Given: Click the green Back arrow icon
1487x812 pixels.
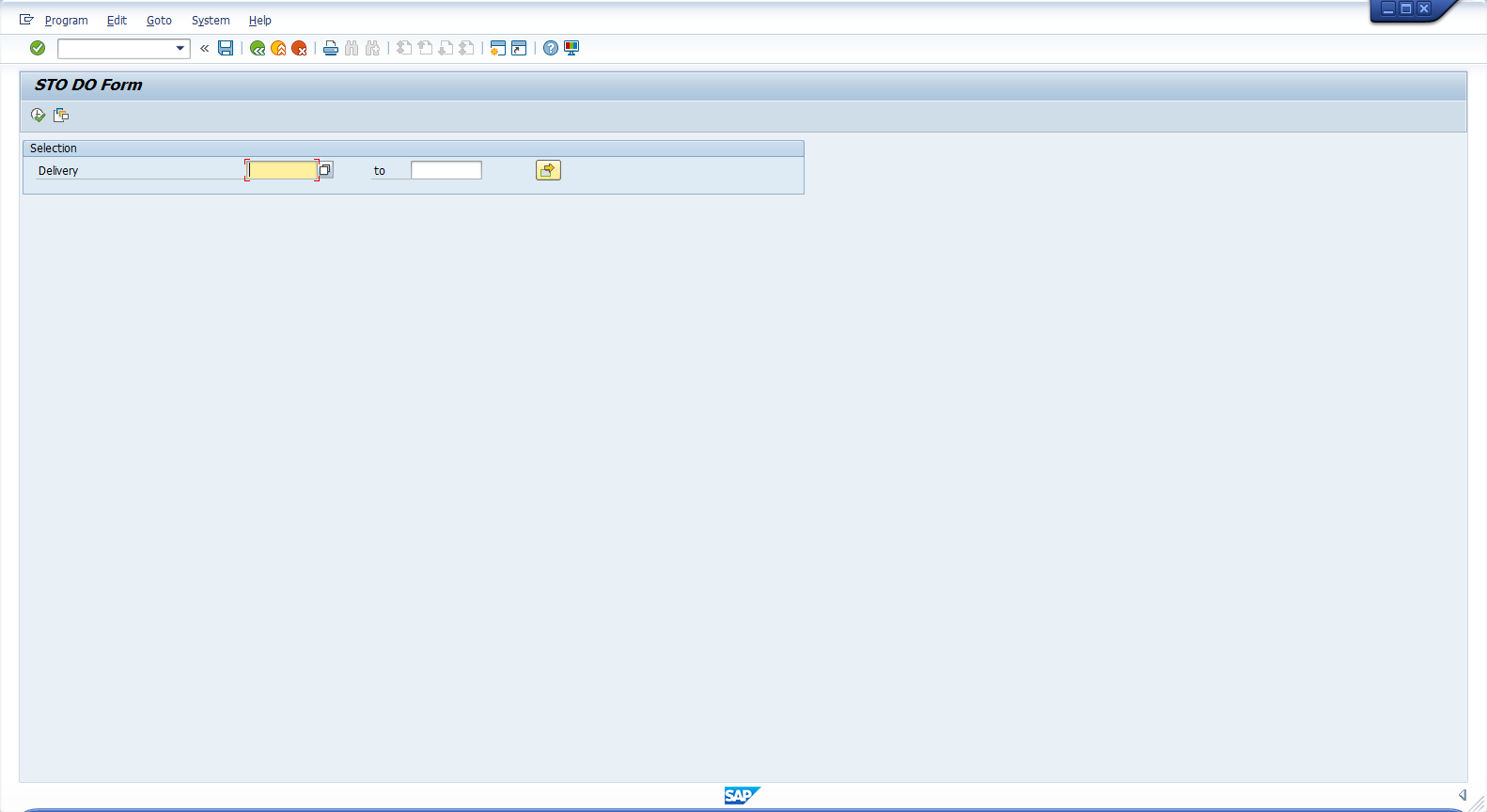Looking at the screenshot, I should [x=258, y=48].
